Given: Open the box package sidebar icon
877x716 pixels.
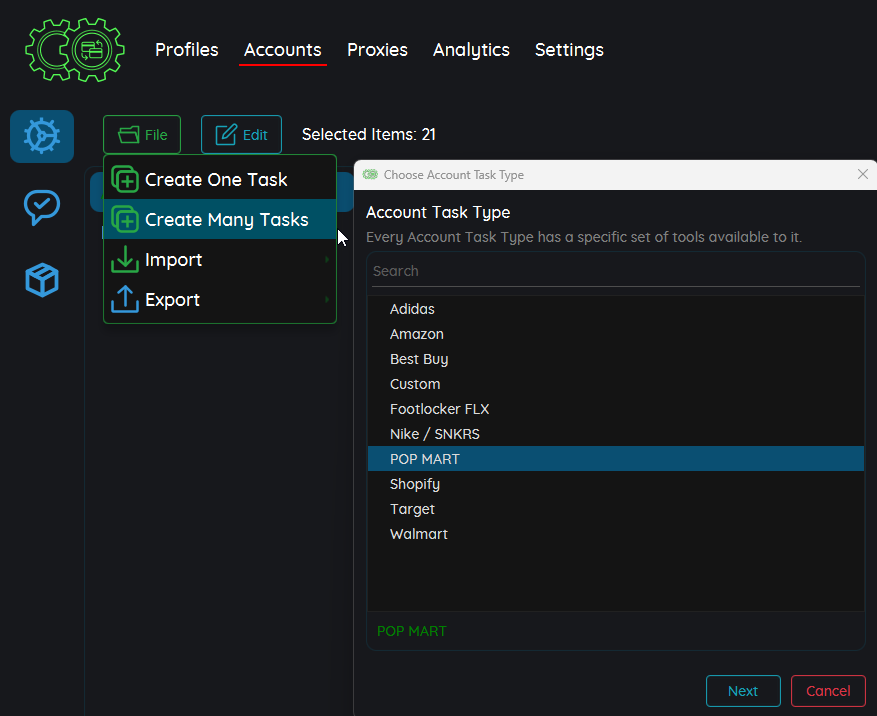Looking at the screenshot, I should pyautogui.click(x=42, y=280).
